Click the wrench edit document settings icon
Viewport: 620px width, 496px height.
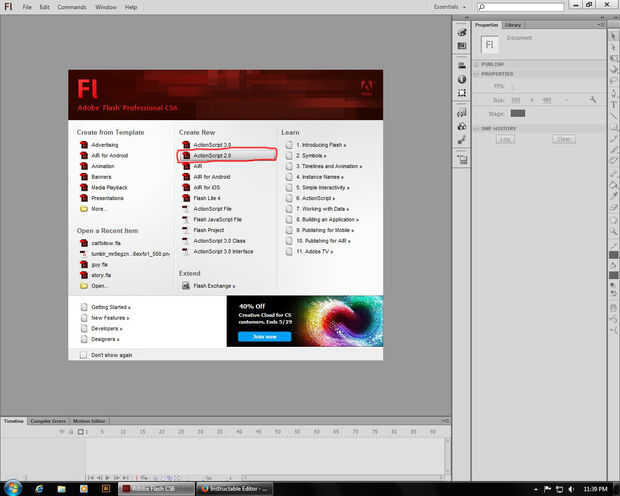(x=592, y=100)
